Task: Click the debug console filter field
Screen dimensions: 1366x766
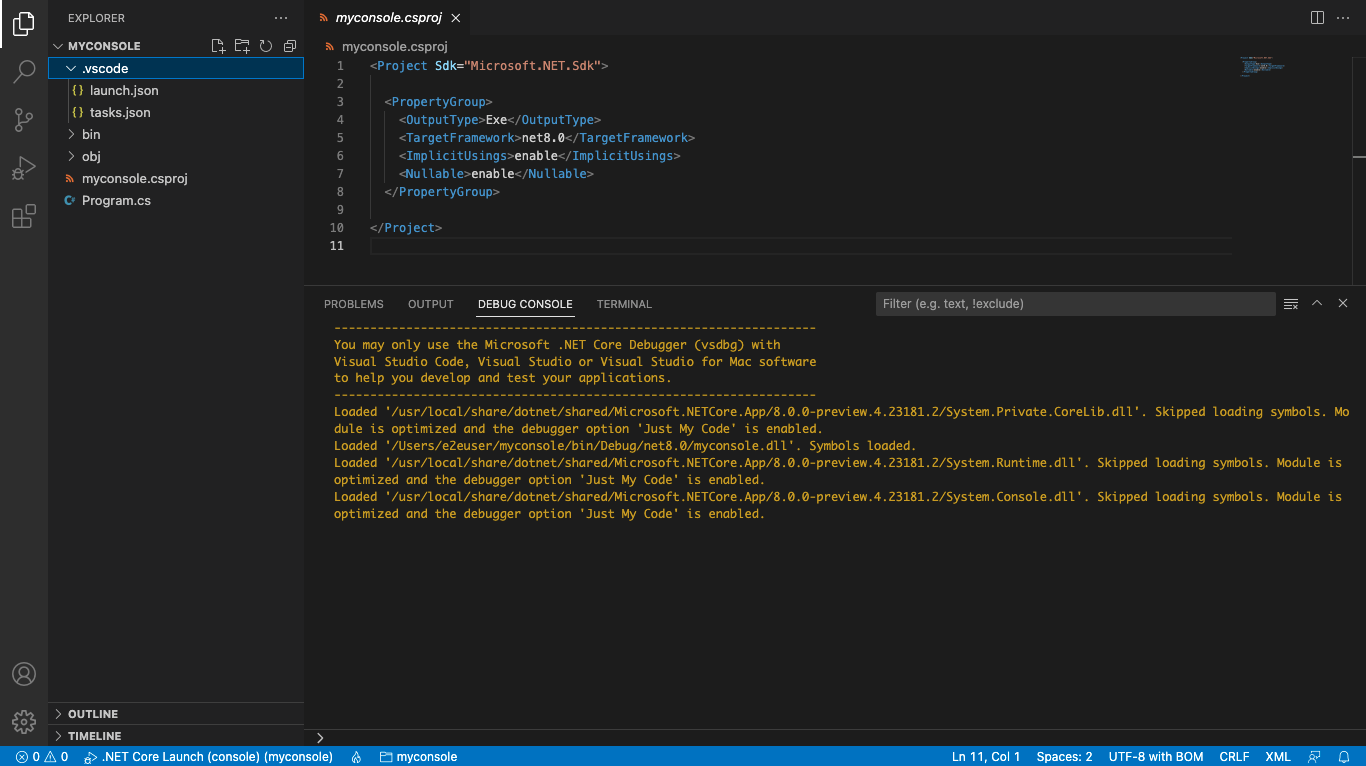Action: point(1075,303)
